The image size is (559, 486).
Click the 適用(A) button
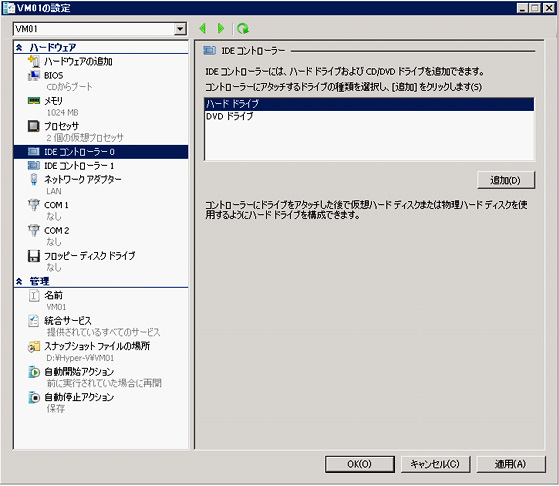click(x=511, y=464)
